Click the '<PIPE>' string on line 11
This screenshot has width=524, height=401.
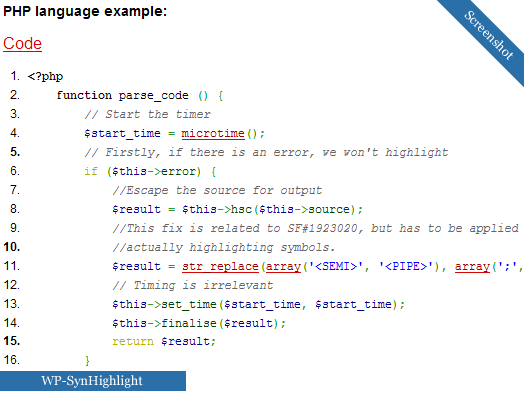[406, 267]
